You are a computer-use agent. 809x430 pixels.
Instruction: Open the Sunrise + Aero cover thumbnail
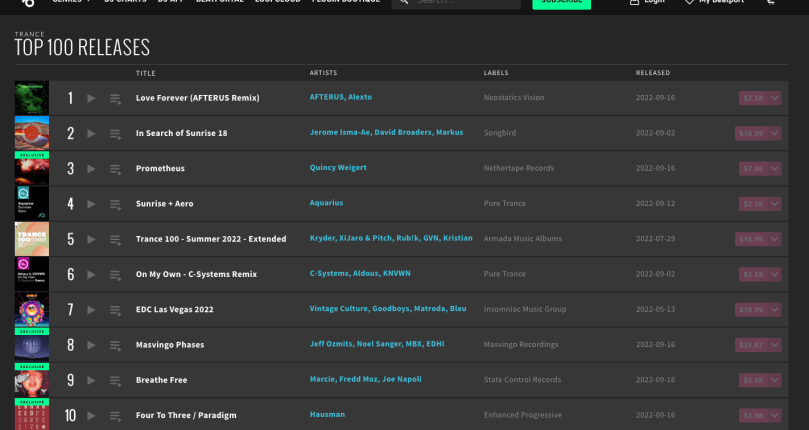[32, 204]
